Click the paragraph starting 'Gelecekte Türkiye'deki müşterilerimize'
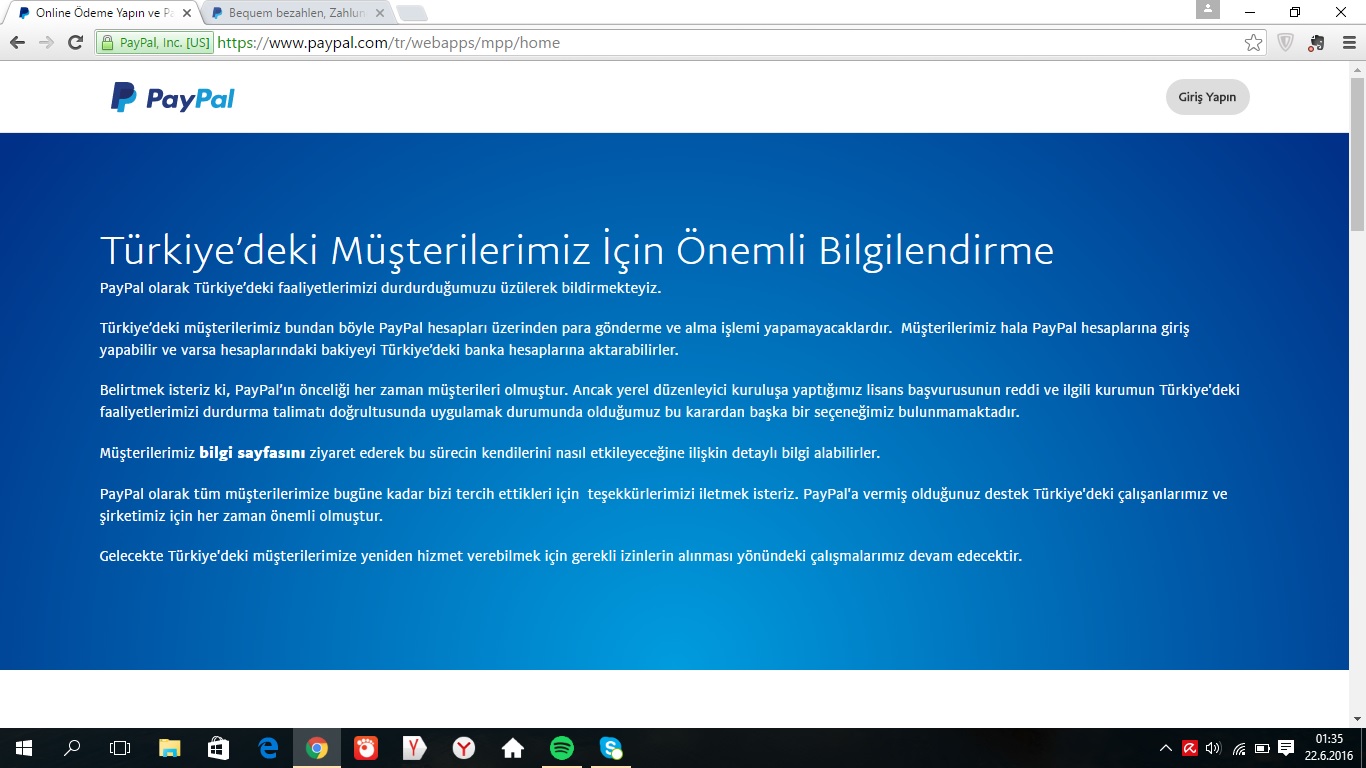Viewport: 1366px width, 768px height. click(561, 556)
